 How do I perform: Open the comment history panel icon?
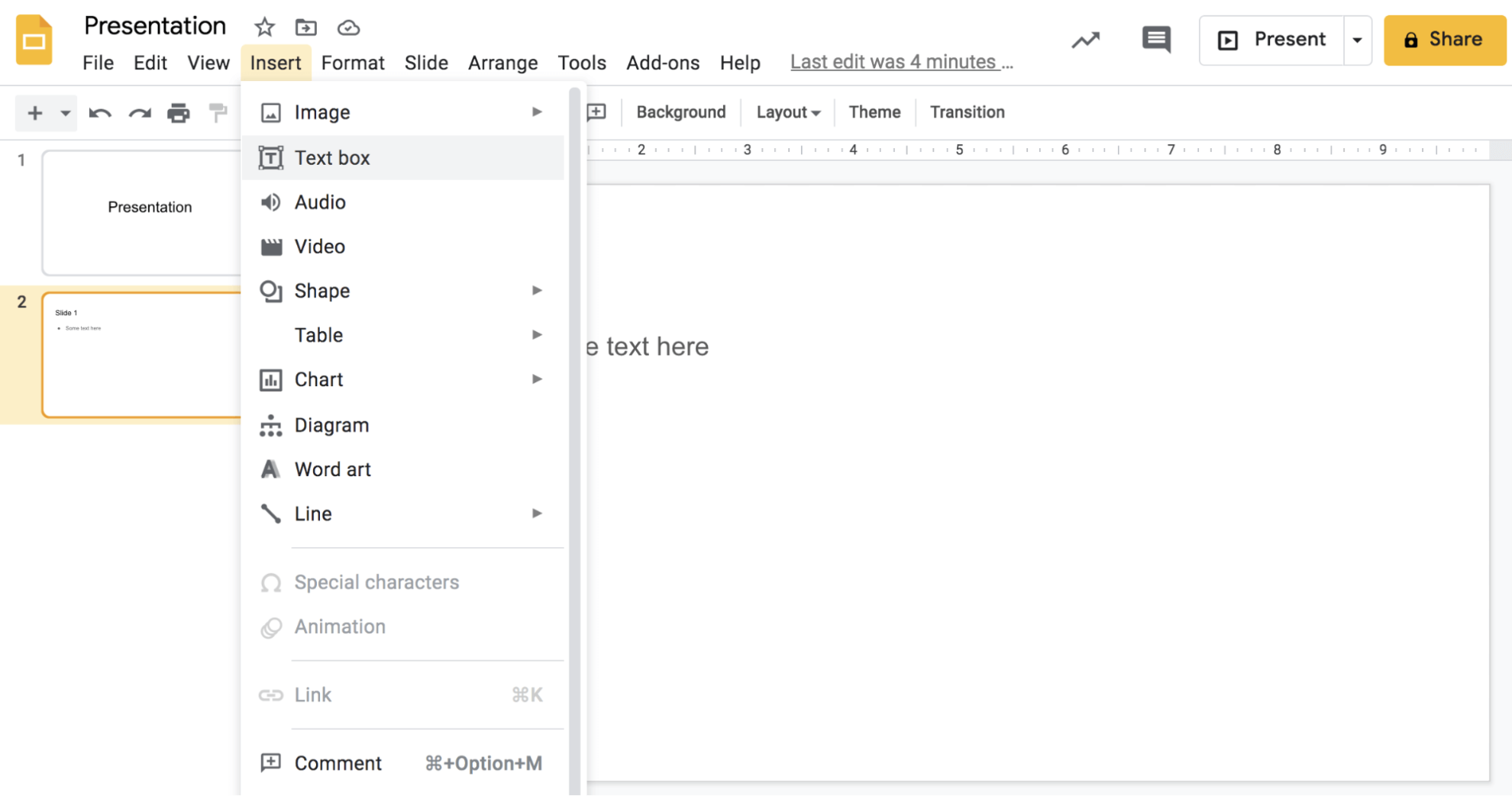pyautogui.click(x=1155, y=39)
